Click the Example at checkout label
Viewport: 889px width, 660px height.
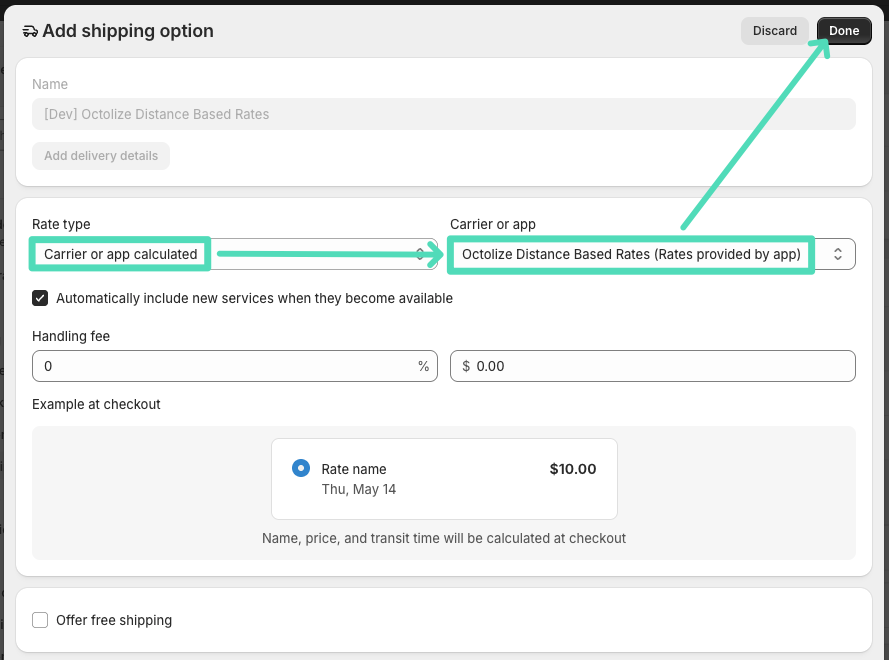96,404
